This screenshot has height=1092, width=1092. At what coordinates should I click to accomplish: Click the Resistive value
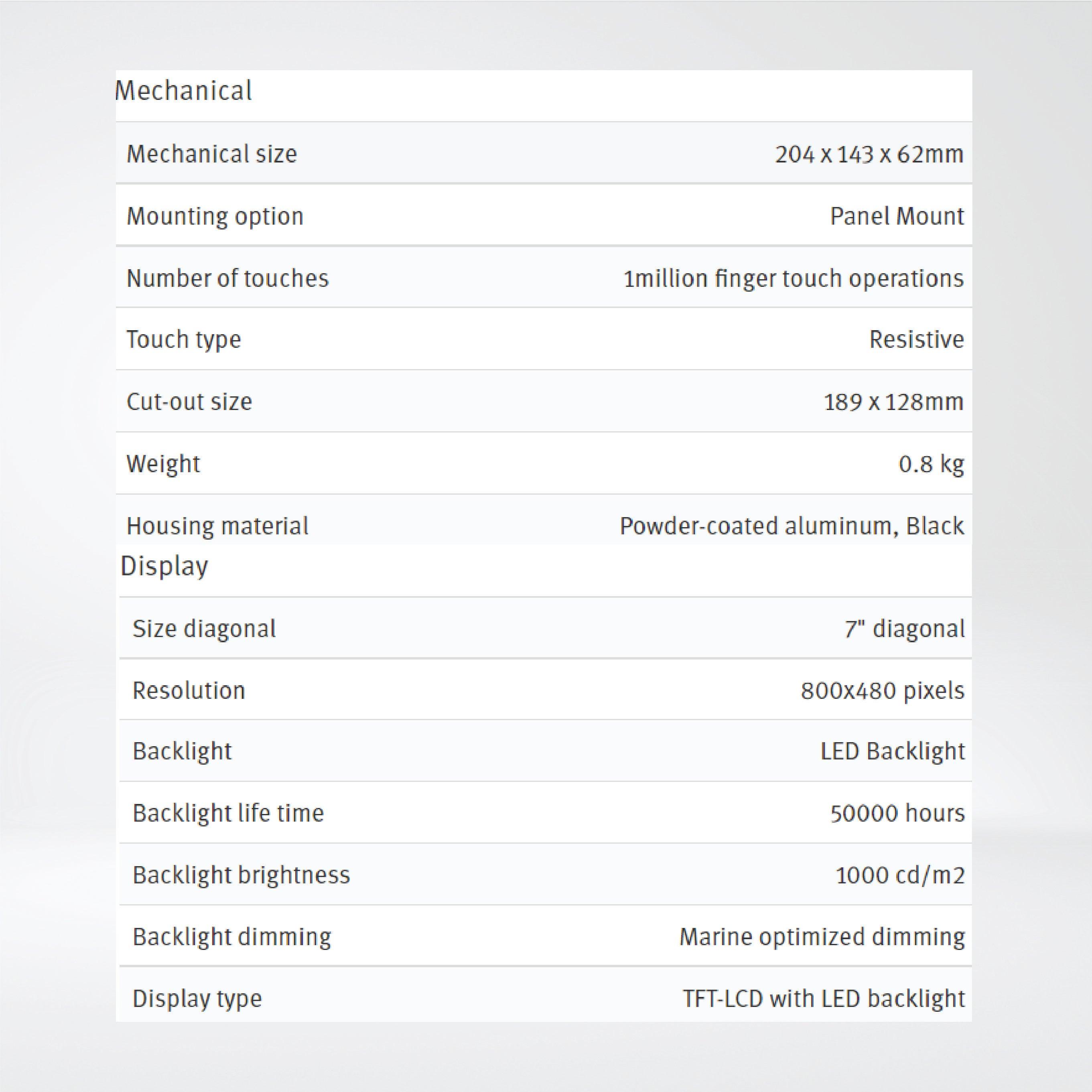916,339
